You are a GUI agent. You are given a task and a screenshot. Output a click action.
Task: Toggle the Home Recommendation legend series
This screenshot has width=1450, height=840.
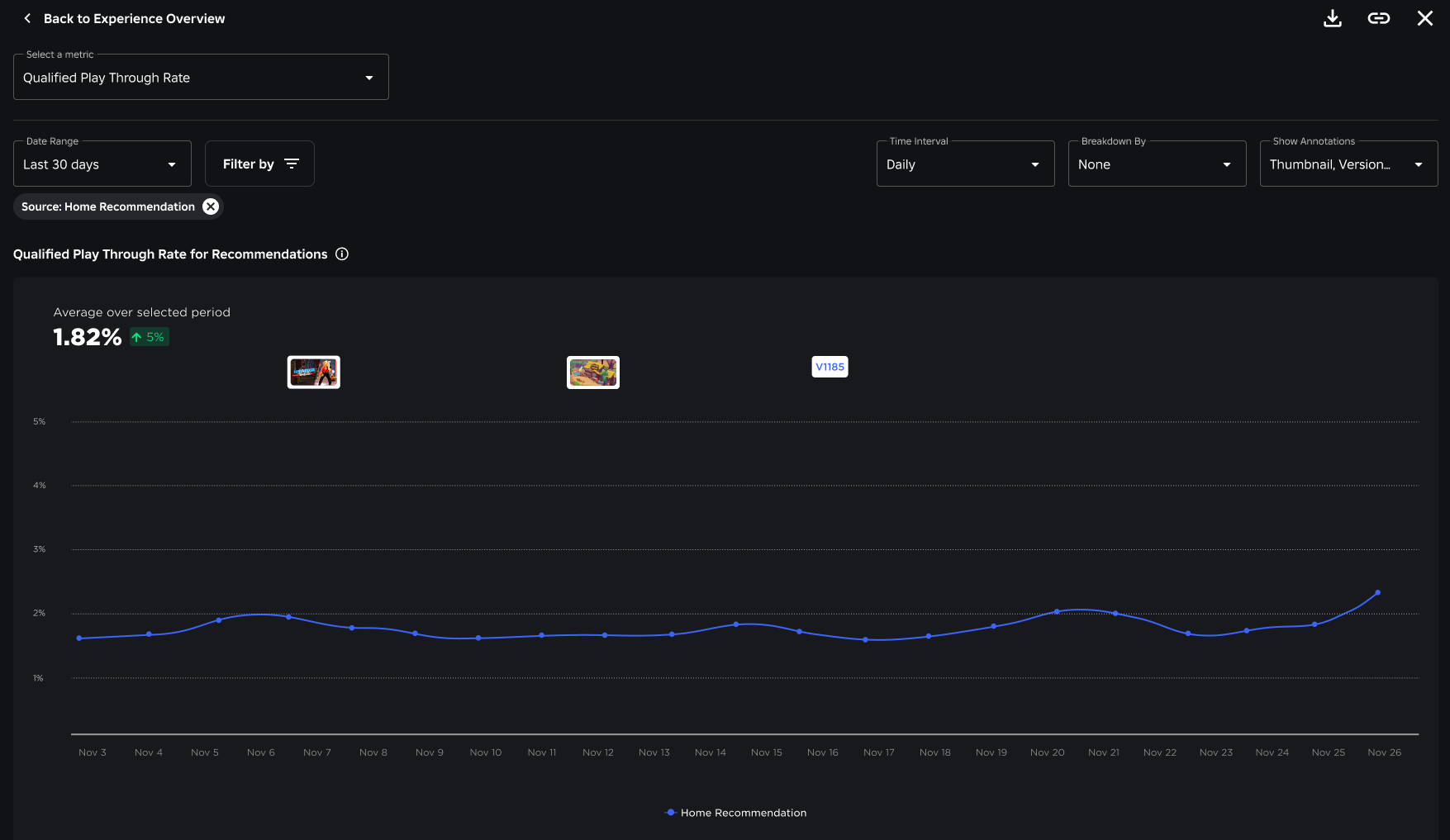click(735, 813)
